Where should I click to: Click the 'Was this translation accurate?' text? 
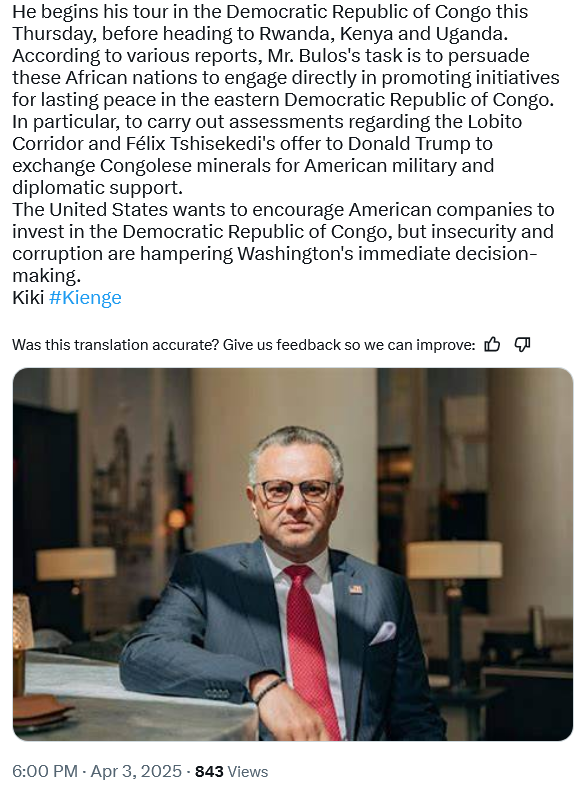click(x=116, y=345)
